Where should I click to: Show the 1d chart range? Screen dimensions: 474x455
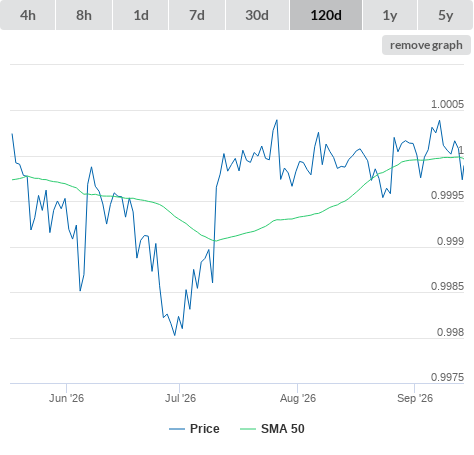click(x=141, y=15)
